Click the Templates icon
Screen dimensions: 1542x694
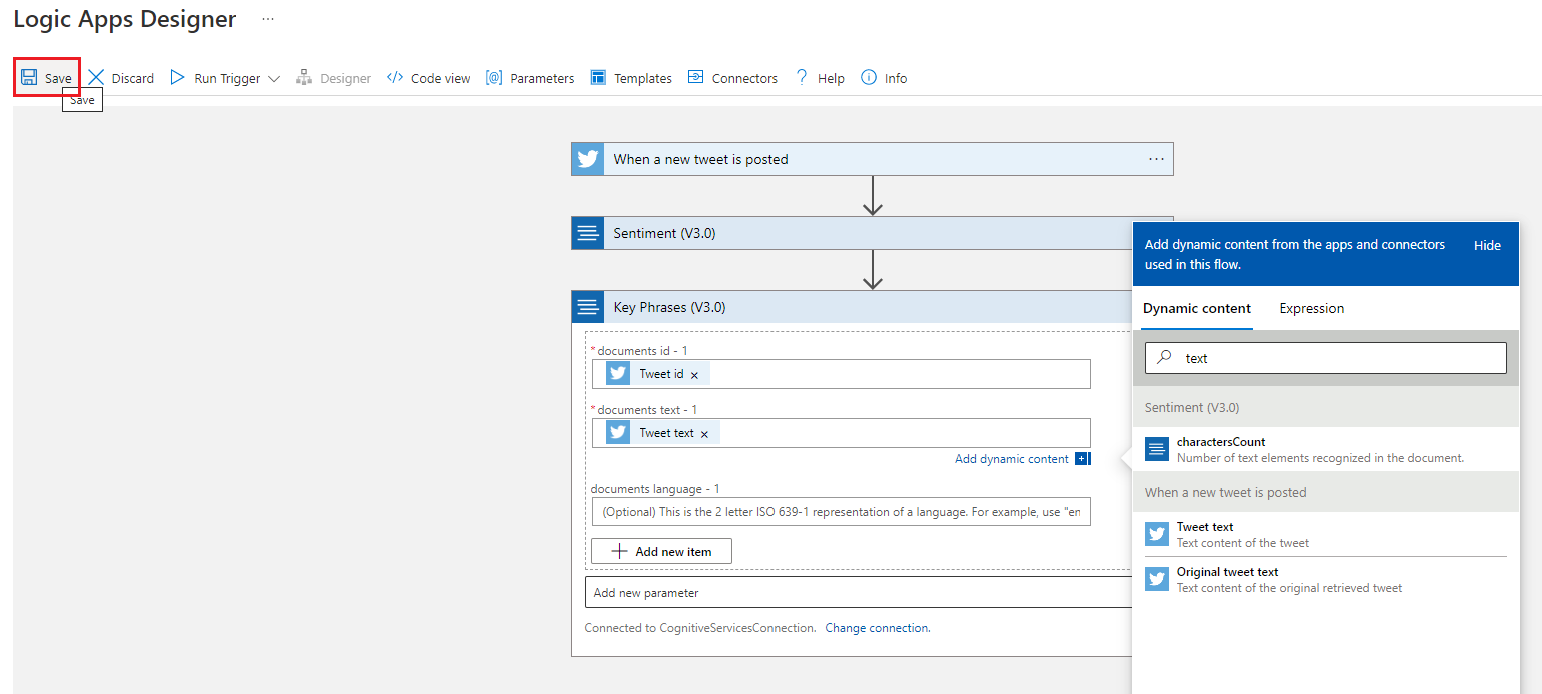tap(598, 77)
